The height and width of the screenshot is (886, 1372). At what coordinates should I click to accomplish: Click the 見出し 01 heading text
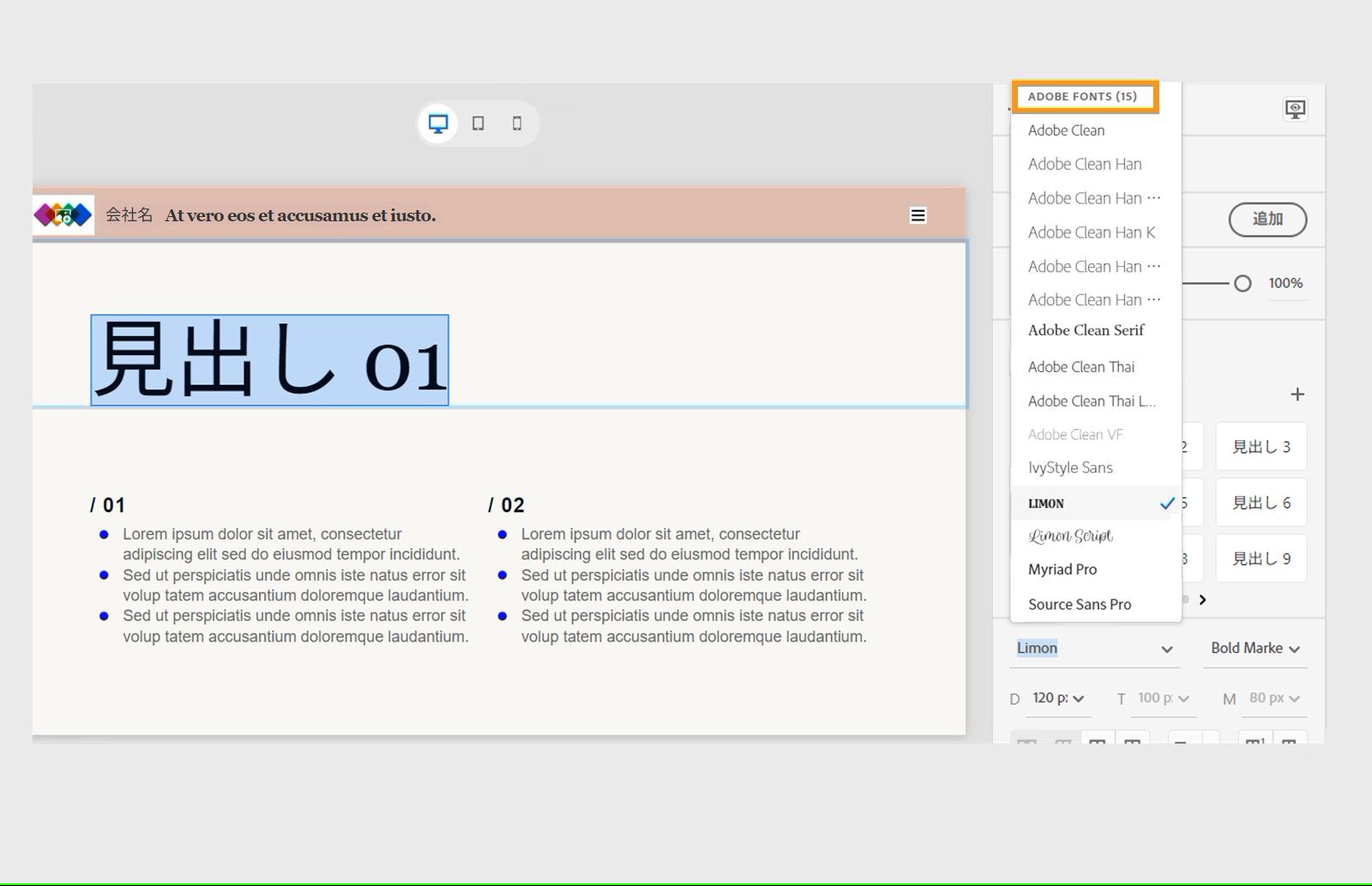[x=270, y=360]
